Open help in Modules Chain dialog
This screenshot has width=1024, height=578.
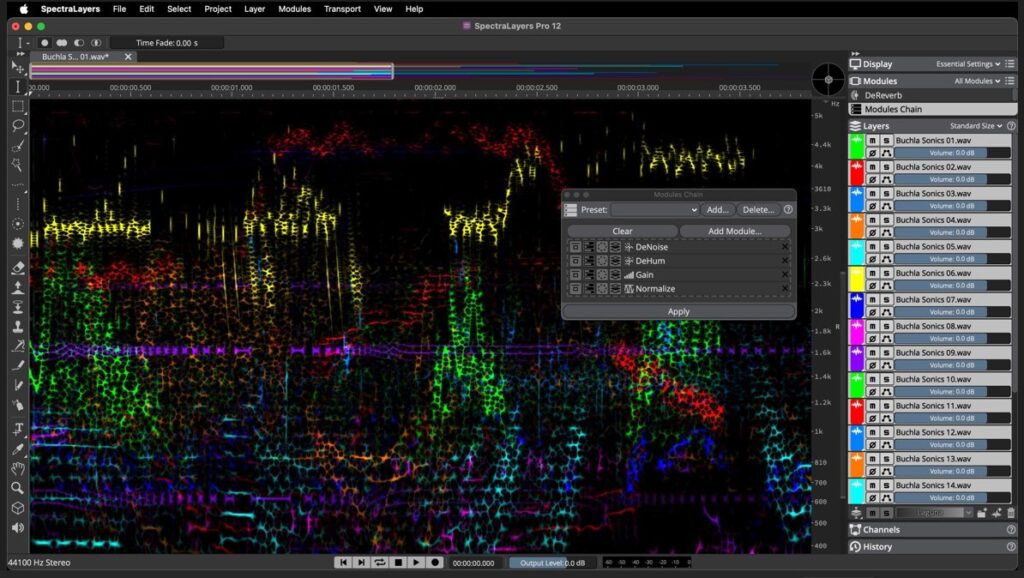click(788, 210)
